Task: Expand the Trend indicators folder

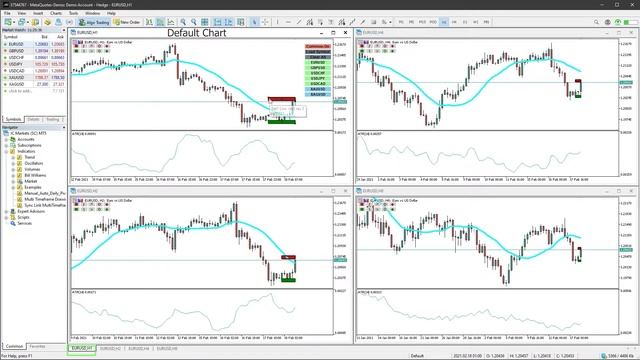Action: point(13,157)
